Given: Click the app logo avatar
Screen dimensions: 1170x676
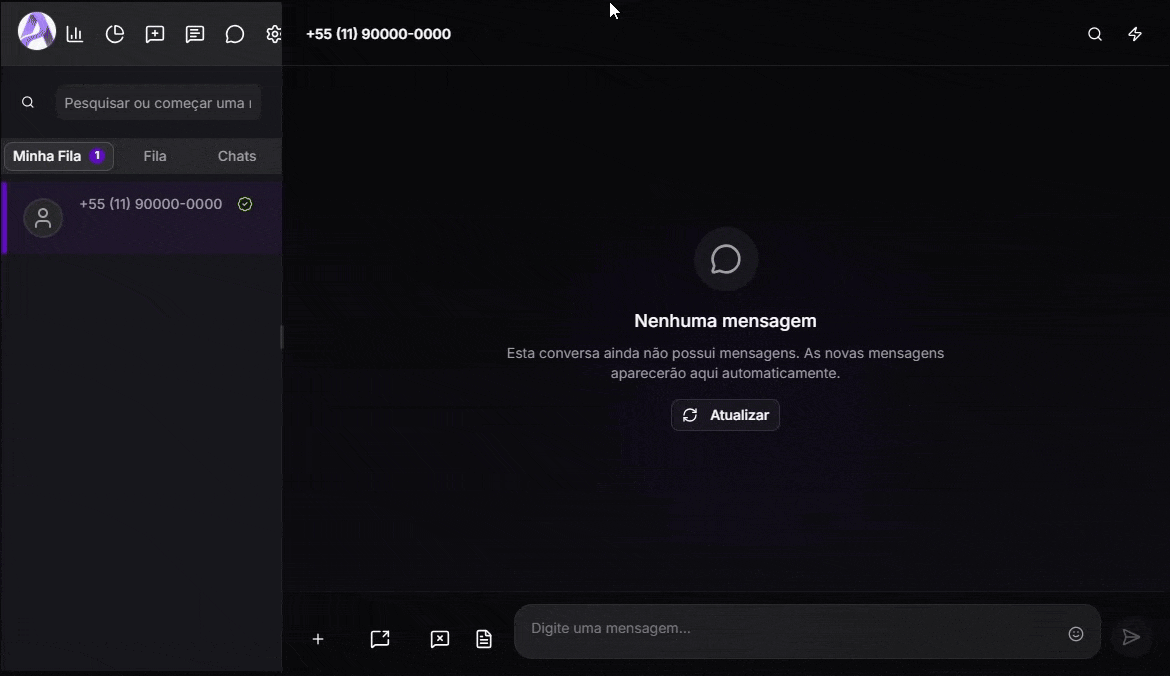Looking at the screenshot, I should point(37,32).
